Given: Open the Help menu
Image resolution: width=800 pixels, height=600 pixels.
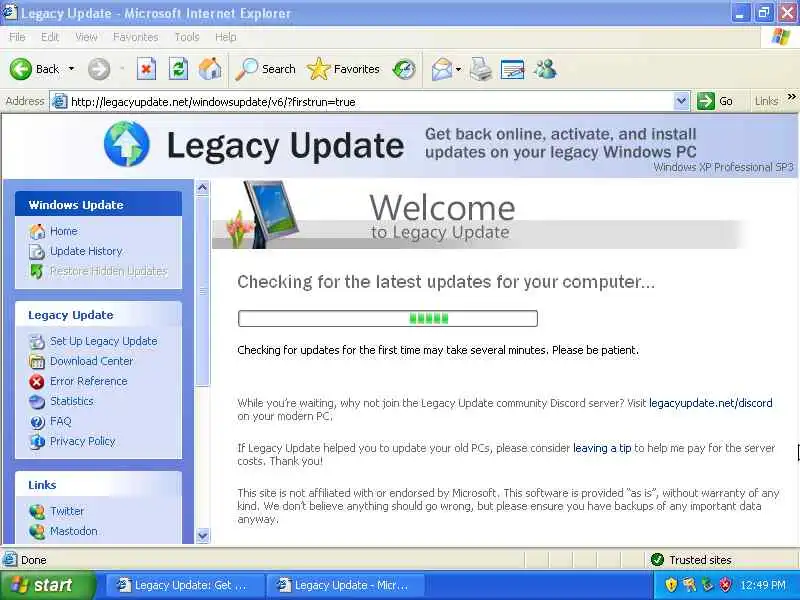Looking at the screenshot, I should click(225, 37).
